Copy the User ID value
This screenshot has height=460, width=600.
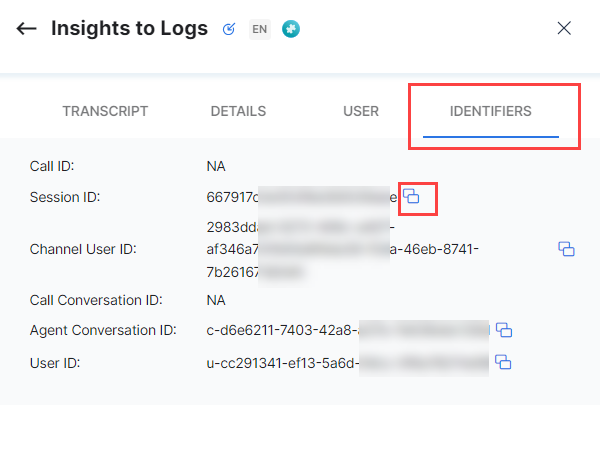(504, 362)
